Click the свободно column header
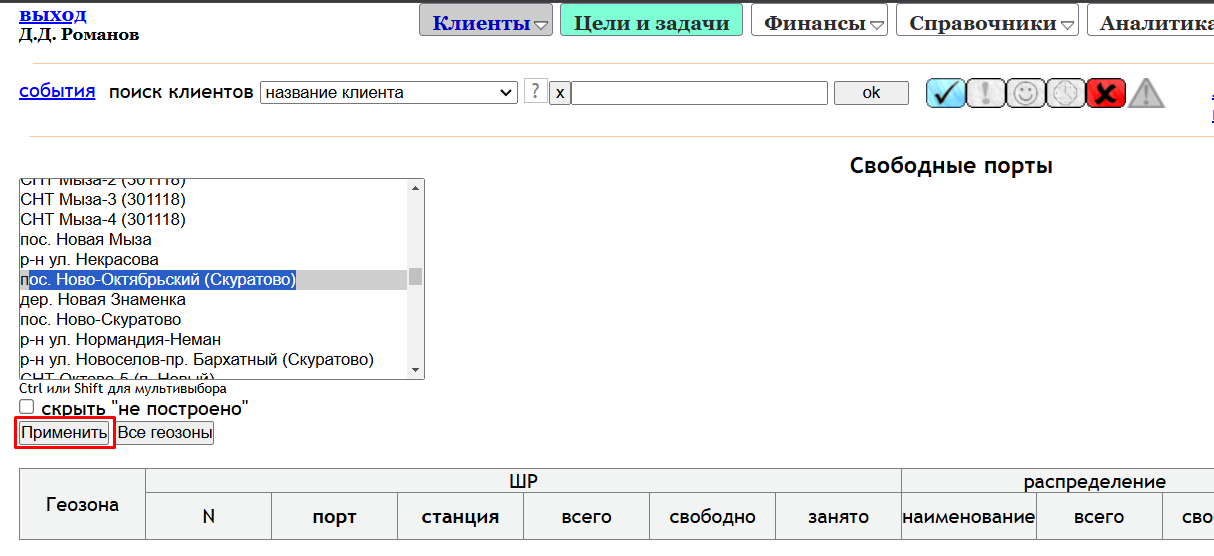The height and width of the screenshot is (556, 1214). click(x=712, y=517)
